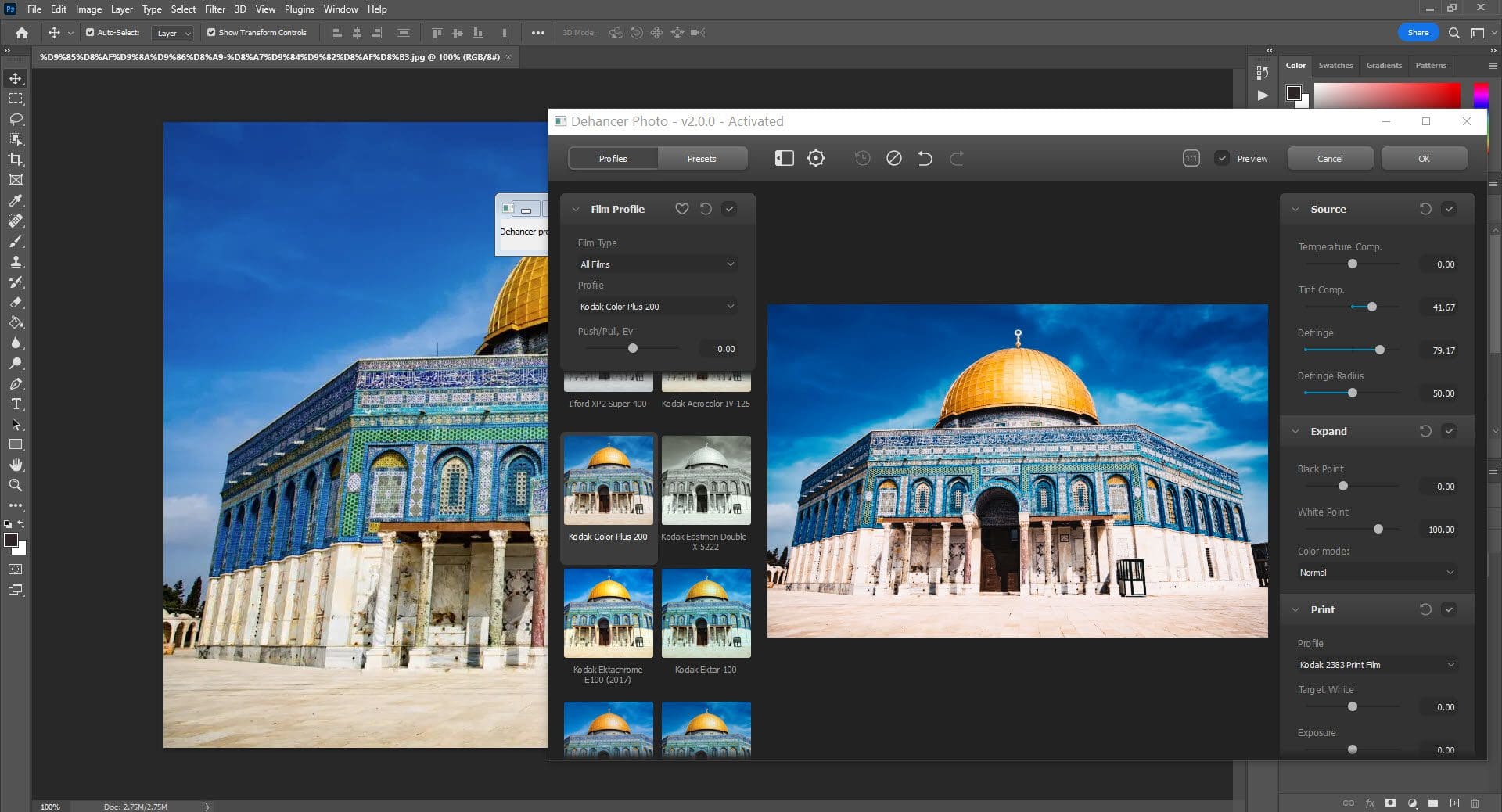Open the Color mode Normal dropdown
This screenshot has height=812, width=1502.
click(1377, 573)
